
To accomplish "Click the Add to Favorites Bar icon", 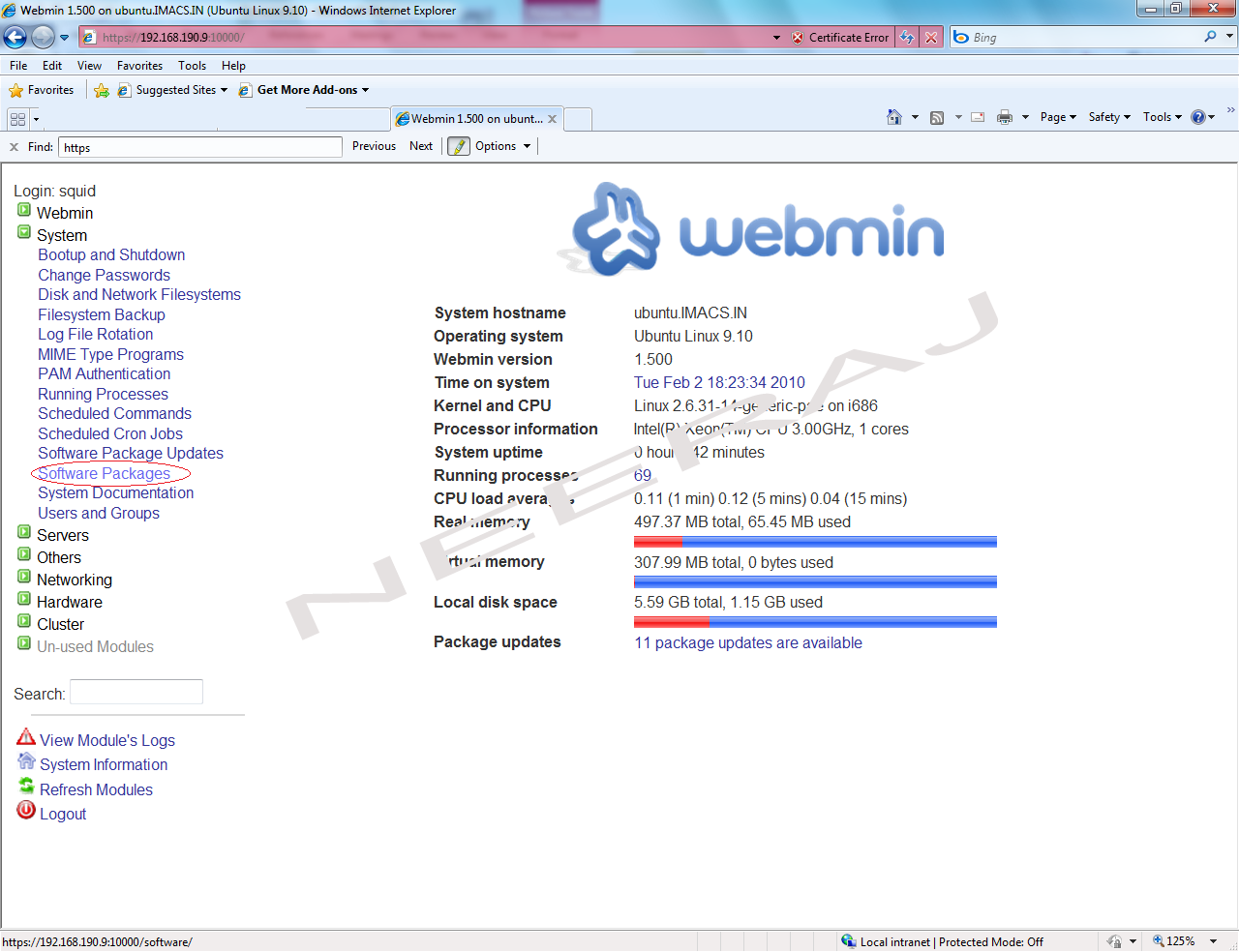I will point(102,90).
